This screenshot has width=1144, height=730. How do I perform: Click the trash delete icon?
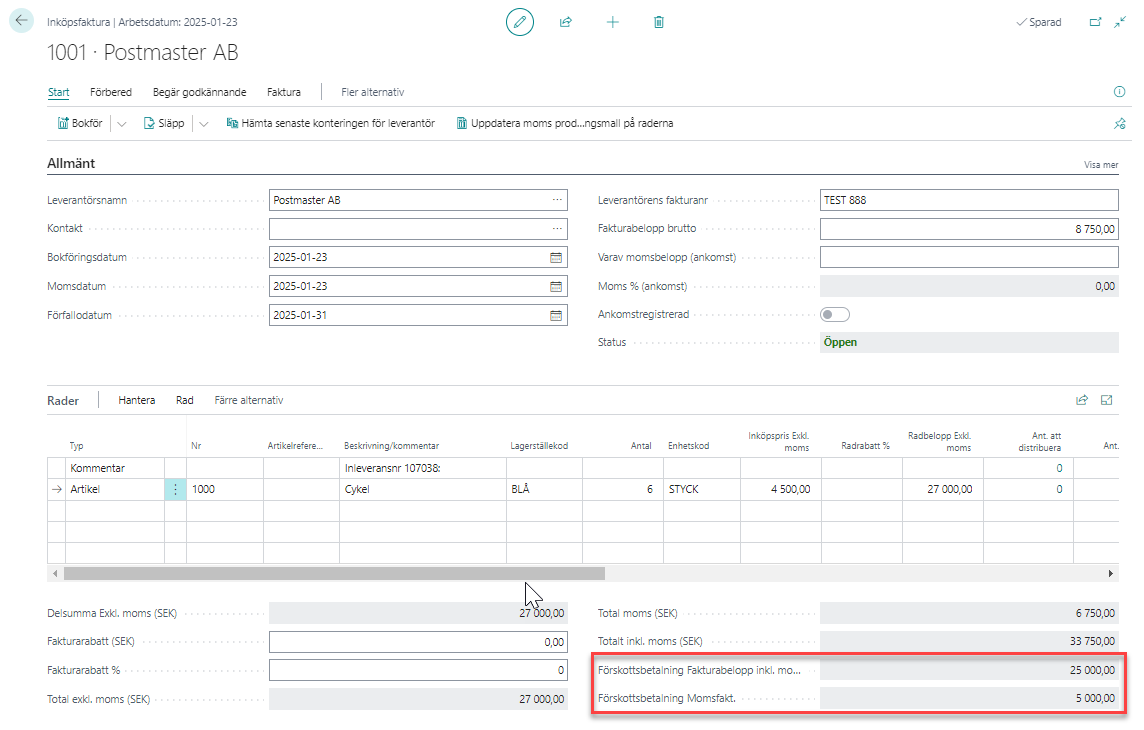click(x=659, y=22)
